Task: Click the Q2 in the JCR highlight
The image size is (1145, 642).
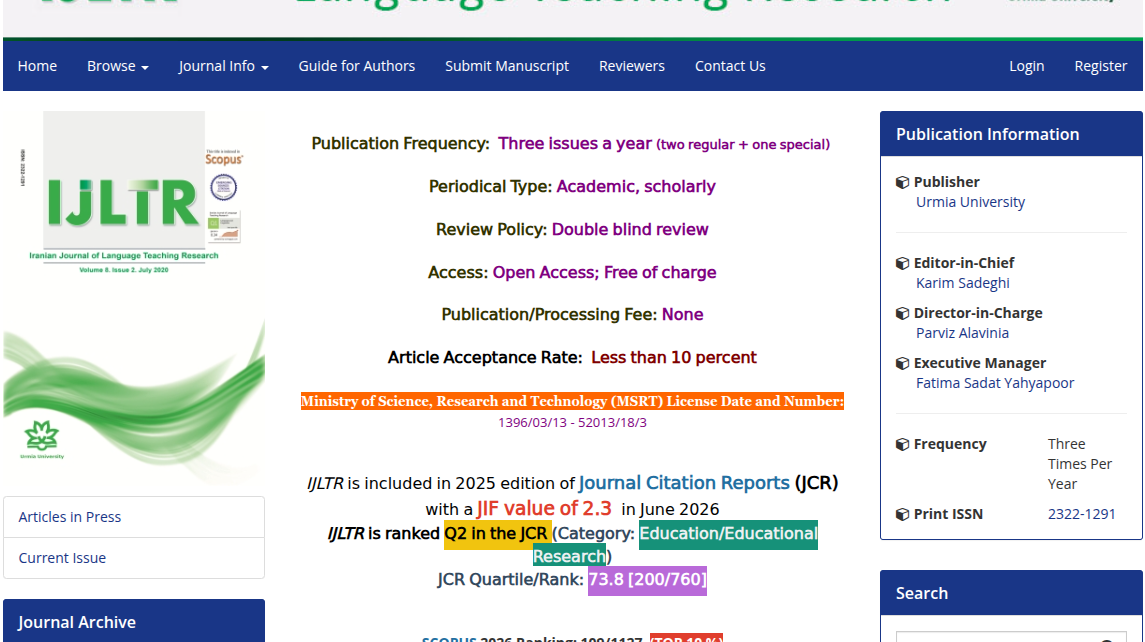Action: 496,534
